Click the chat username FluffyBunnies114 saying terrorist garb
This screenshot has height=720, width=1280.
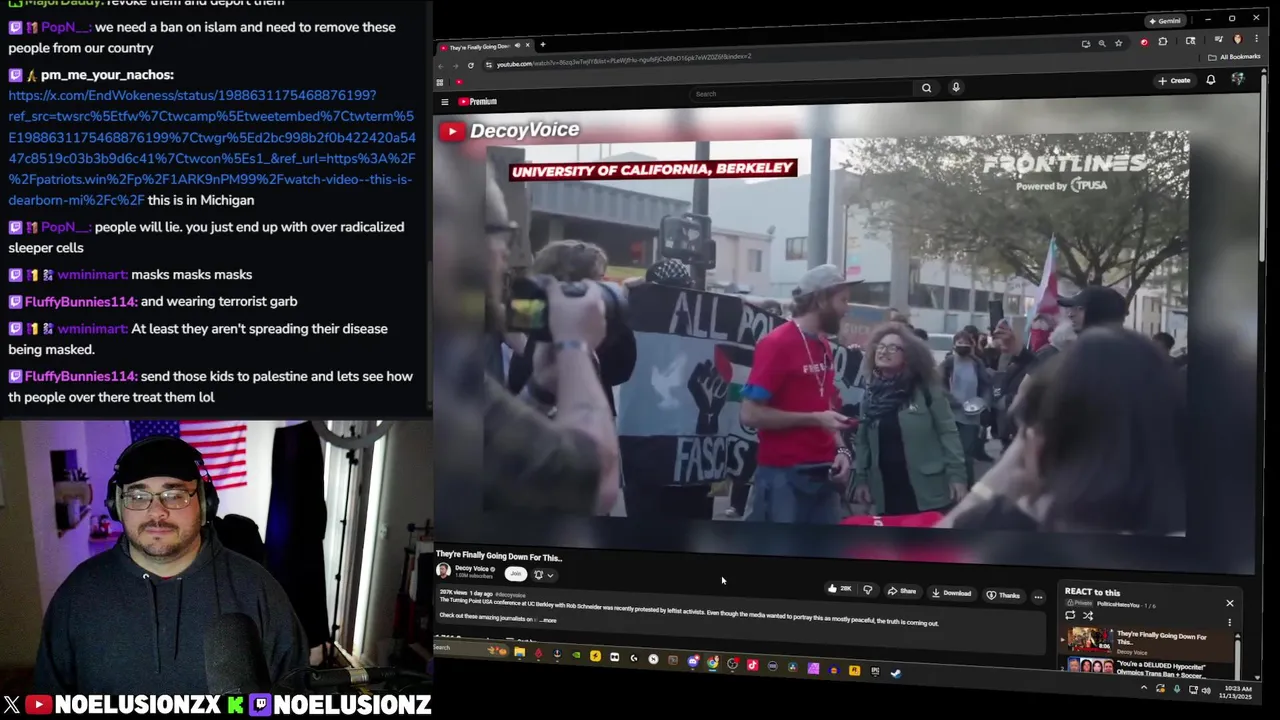tap(82, 301)
